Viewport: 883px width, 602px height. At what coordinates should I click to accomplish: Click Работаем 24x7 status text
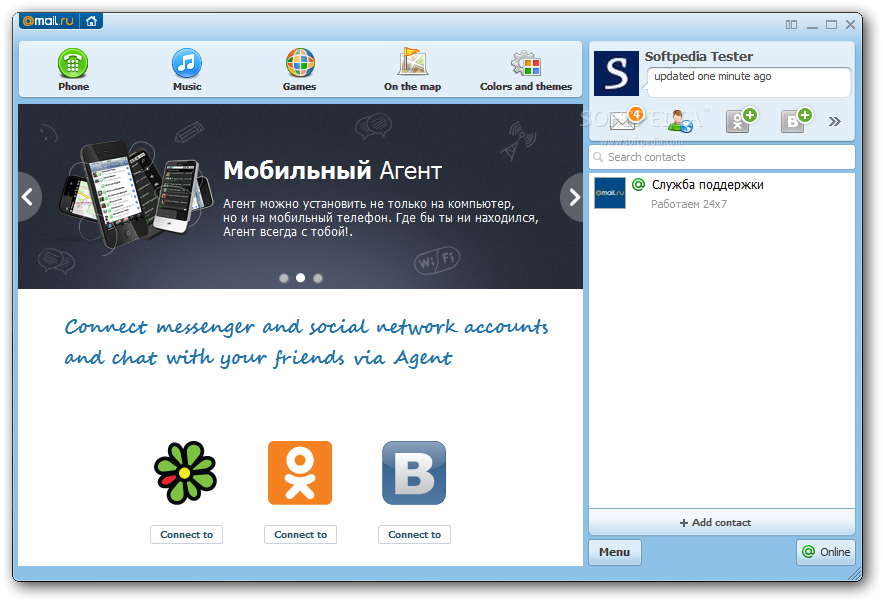(689, 204)
